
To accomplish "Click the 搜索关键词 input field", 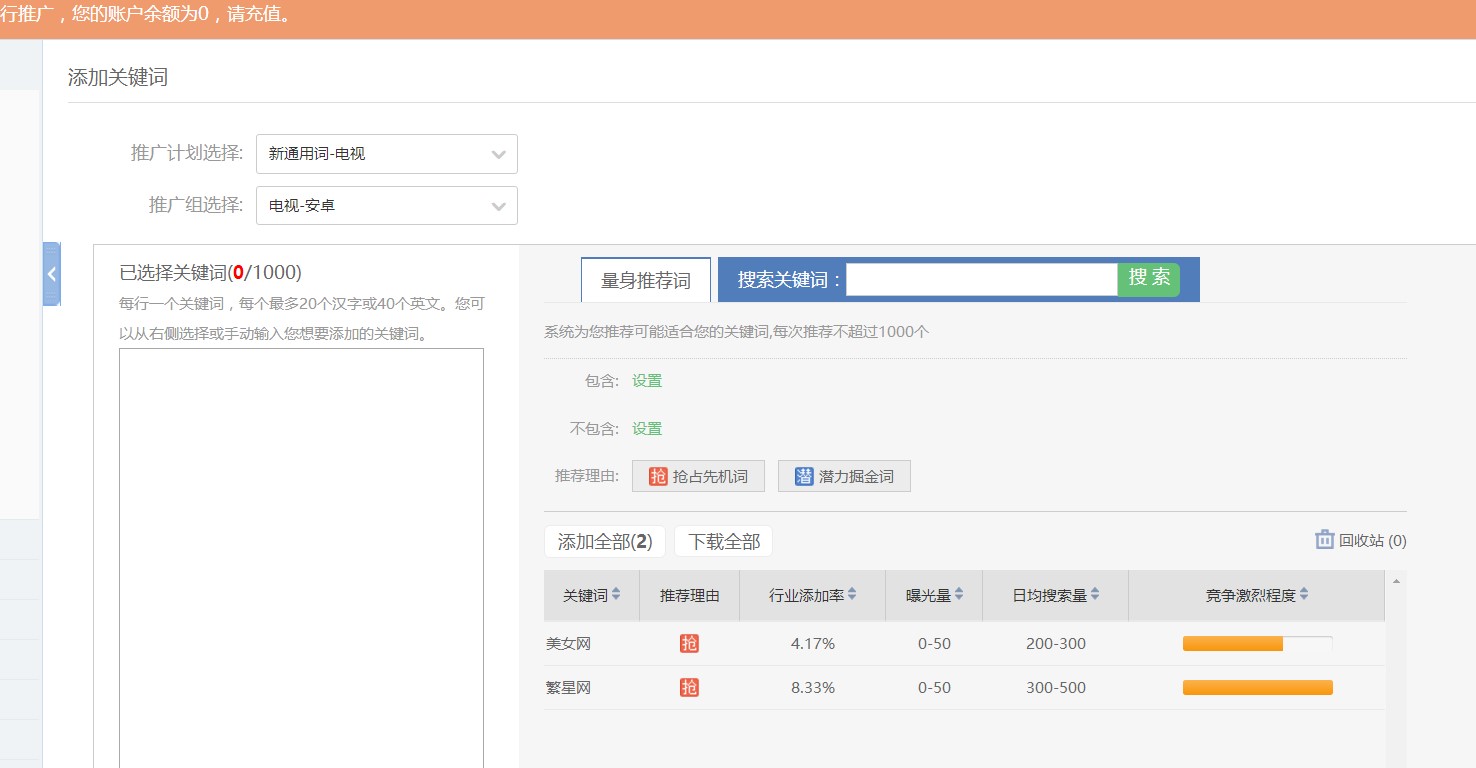I will tap(981, 280).
